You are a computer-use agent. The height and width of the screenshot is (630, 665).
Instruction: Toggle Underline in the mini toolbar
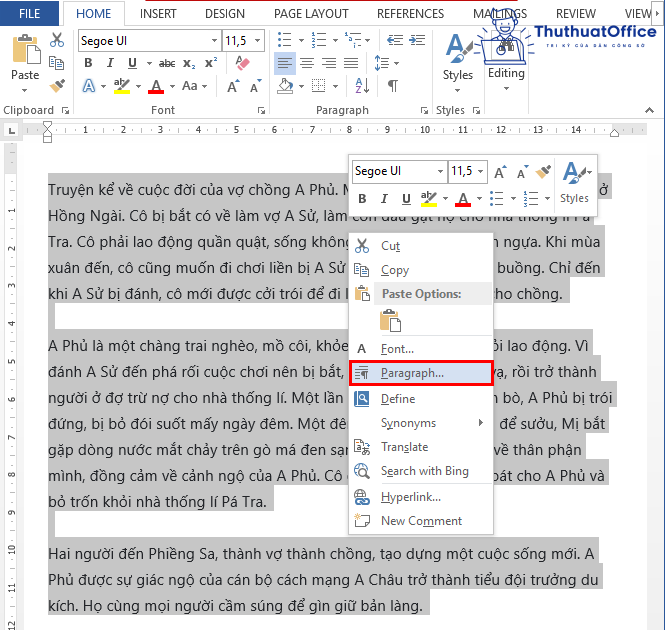(x=406, y=199)
